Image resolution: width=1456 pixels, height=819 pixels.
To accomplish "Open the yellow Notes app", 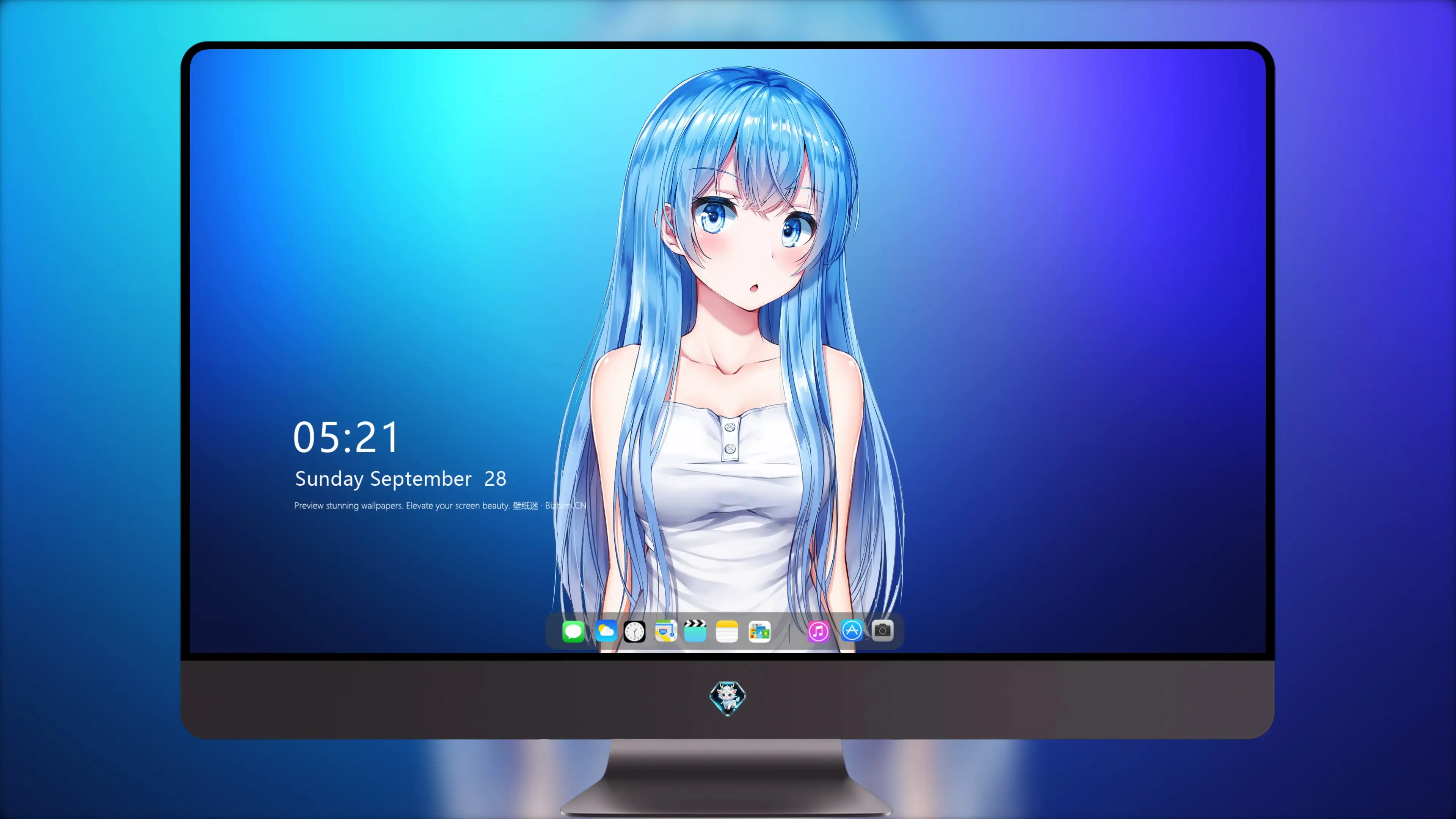I will click(727, 631).
